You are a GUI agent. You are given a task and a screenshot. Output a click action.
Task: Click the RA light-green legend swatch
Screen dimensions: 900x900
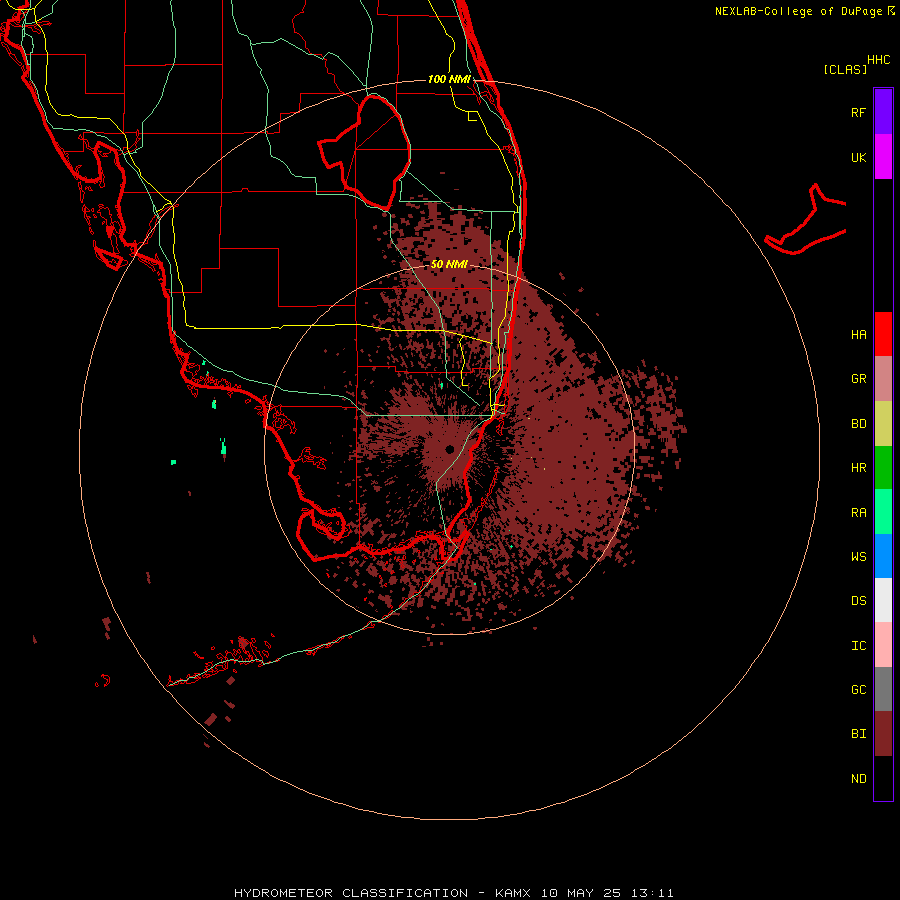coord(883,512)
